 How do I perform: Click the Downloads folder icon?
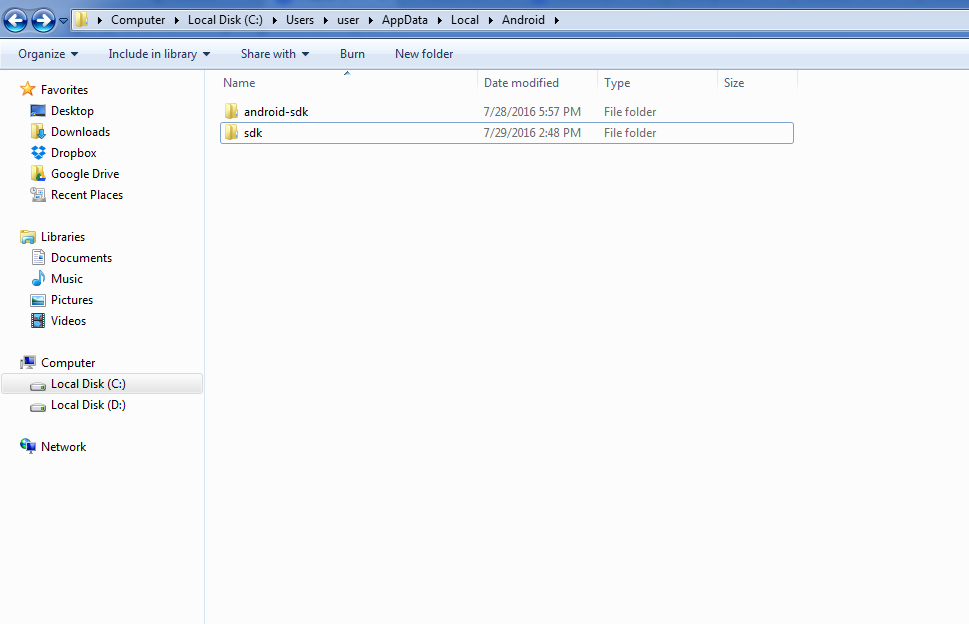pos(38,132)
